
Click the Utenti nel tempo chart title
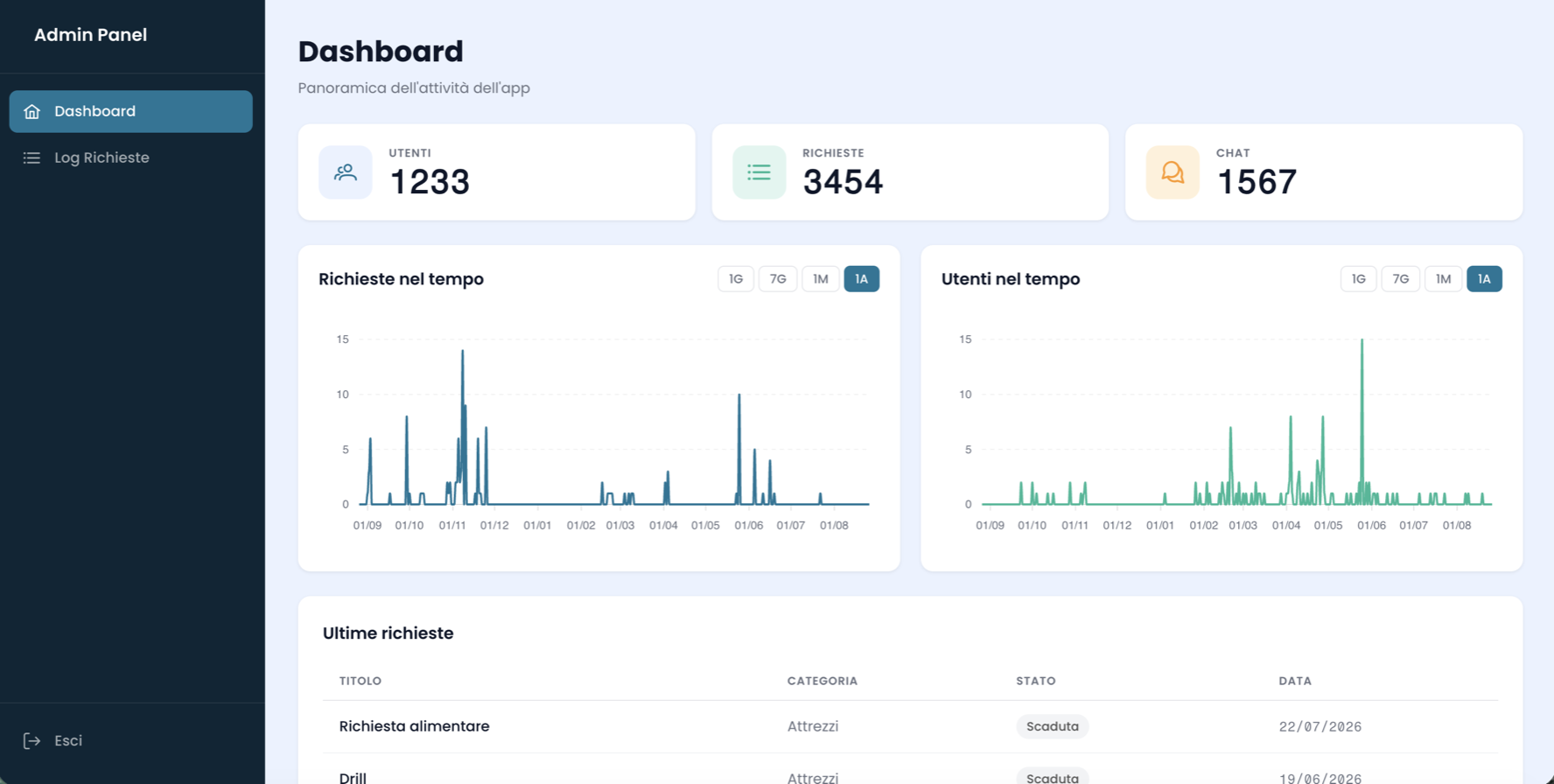(x=1011, y=279)
